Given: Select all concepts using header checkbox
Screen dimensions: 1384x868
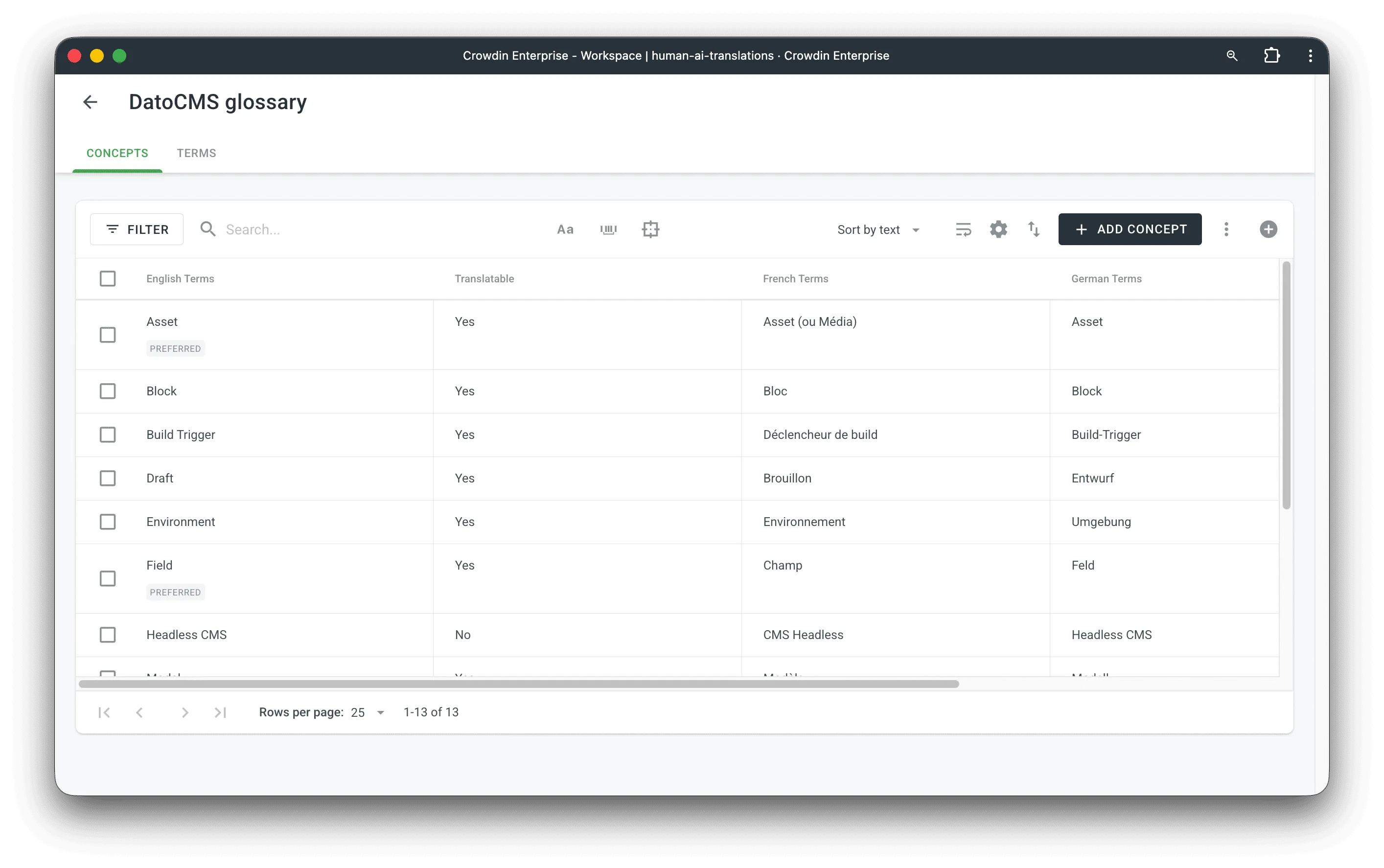Looking at the screenshot, I should [108, 278].
